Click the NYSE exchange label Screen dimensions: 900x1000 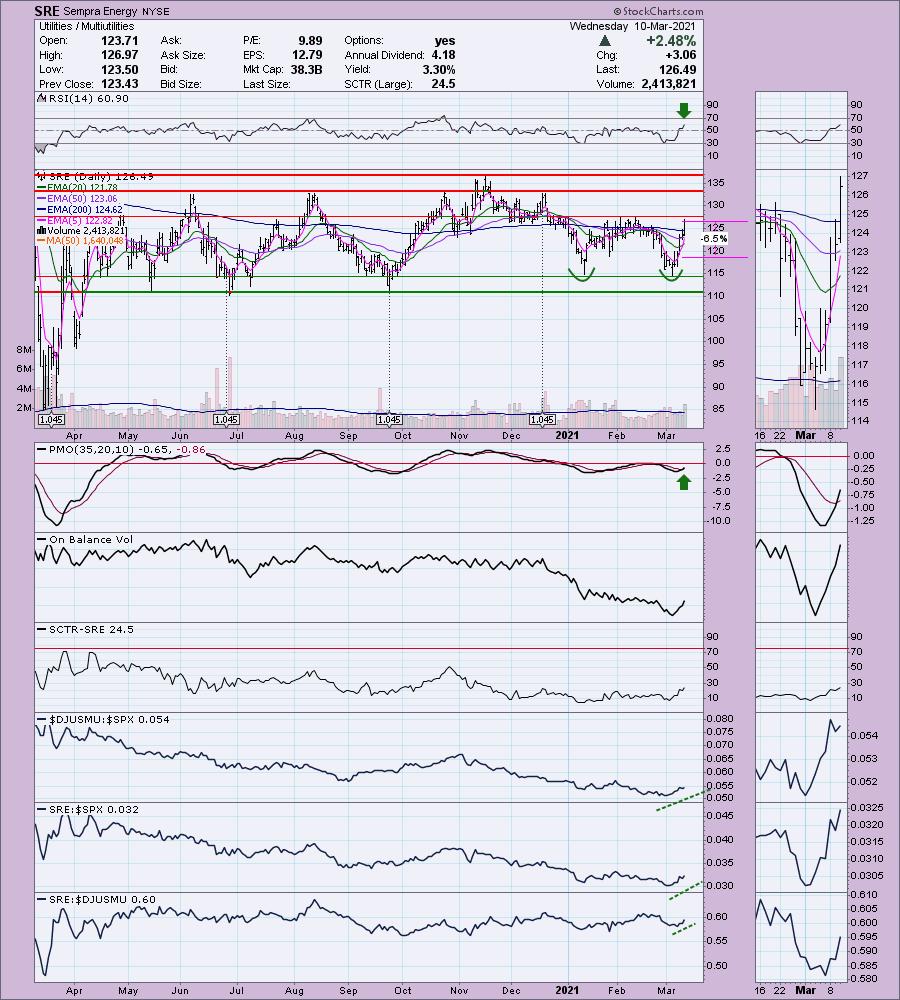(156, 11)
